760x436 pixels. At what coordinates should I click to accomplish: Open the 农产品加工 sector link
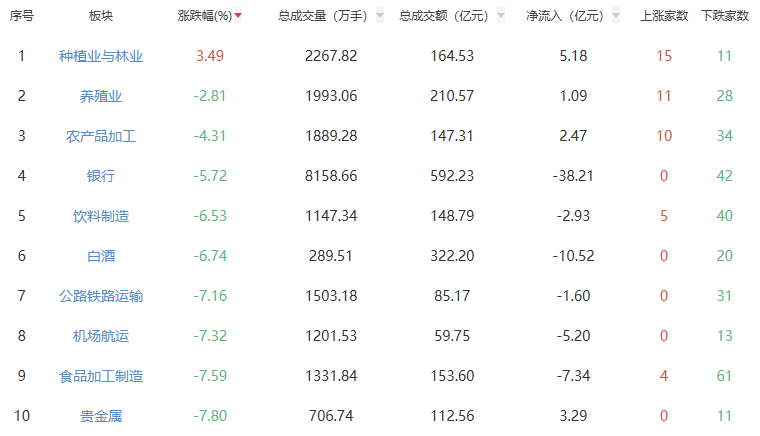[x=101, y=136]
